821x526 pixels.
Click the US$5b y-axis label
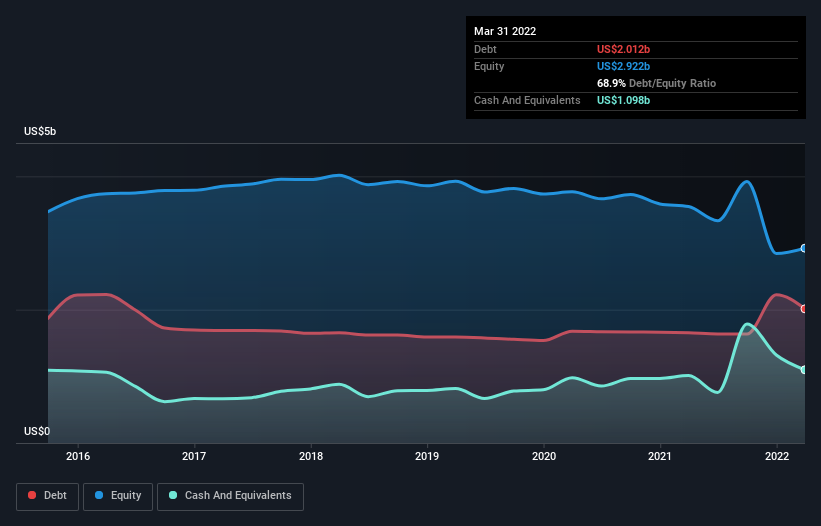click(40, 131)
